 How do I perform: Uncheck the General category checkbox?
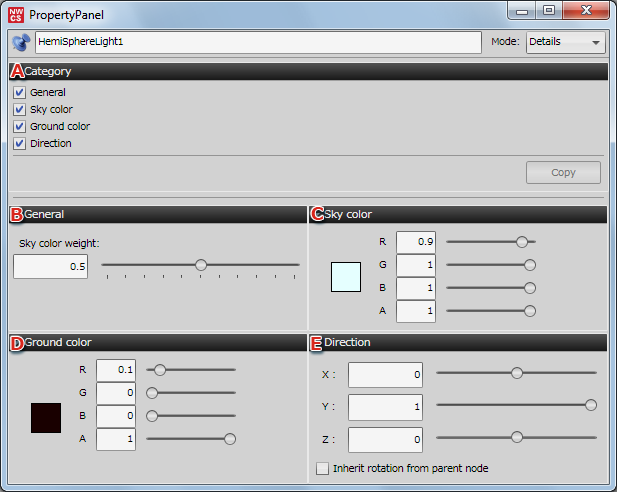pyautogui.click(x=20, y=92)
